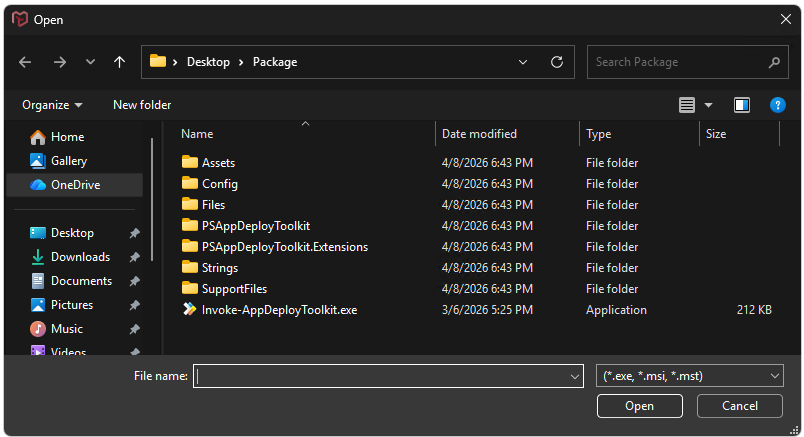The height and width of the screenshot is (437, 804).
Task: Refresh the Package folder listing
Action: click(x=557, y=62)
